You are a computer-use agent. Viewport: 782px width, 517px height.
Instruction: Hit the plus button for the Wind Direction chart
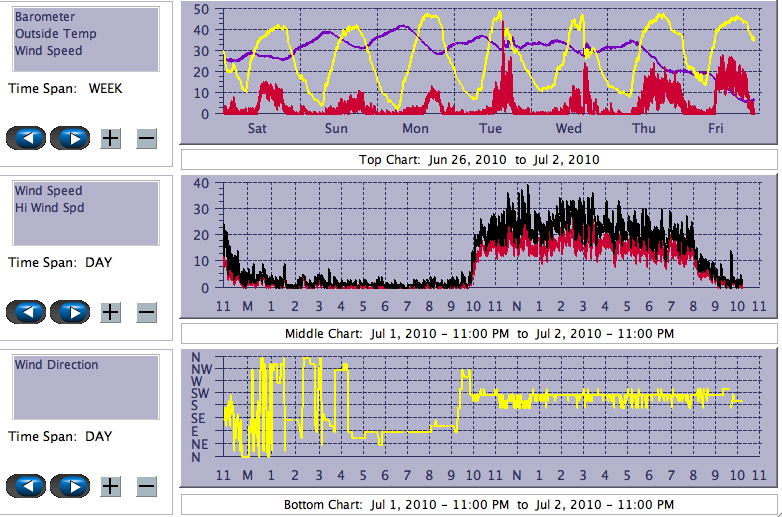point(110,486)
